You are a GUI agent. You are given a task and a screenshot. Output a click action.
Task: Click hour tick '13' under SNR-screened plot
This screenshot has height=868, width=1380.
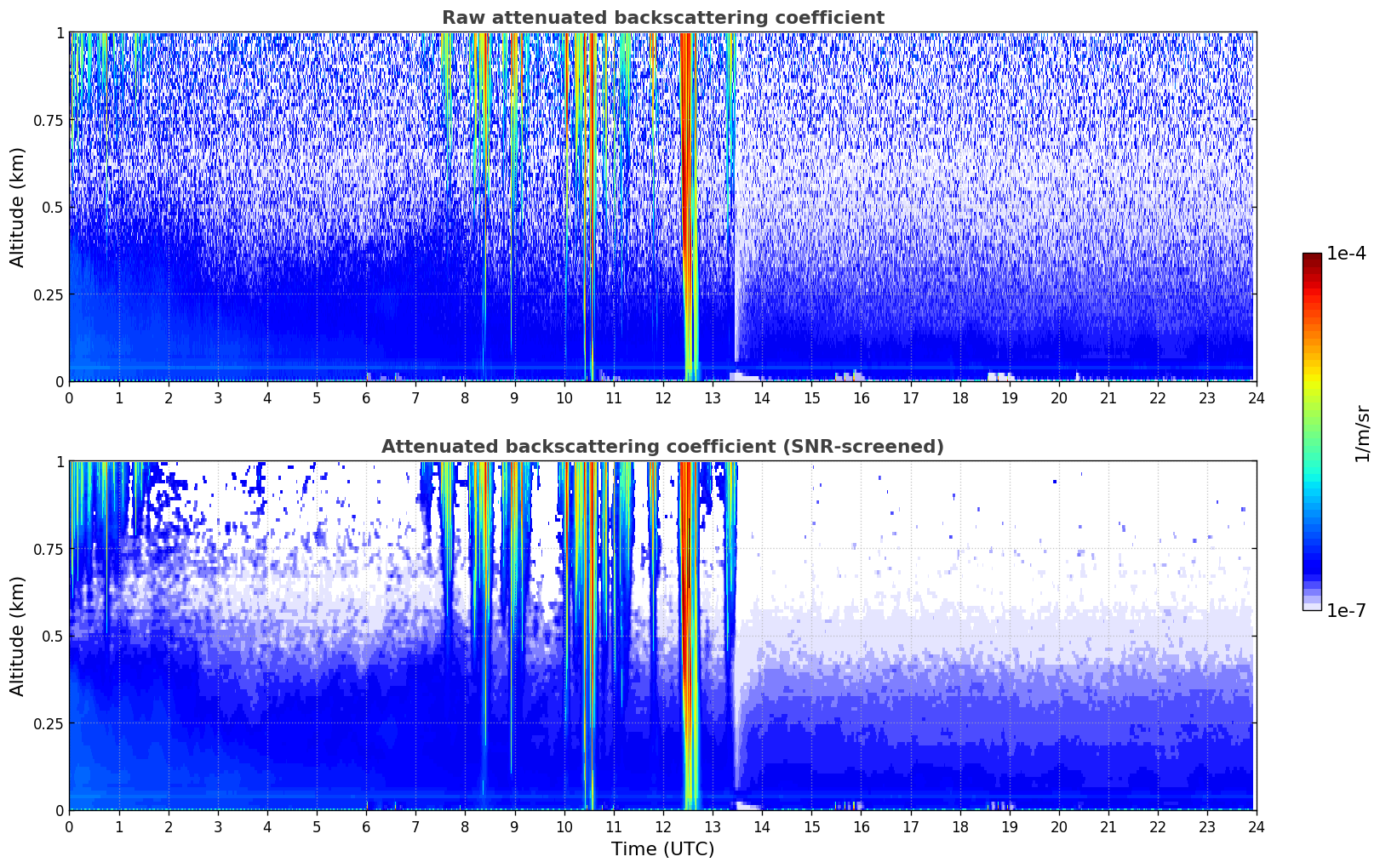pos(712,826)
